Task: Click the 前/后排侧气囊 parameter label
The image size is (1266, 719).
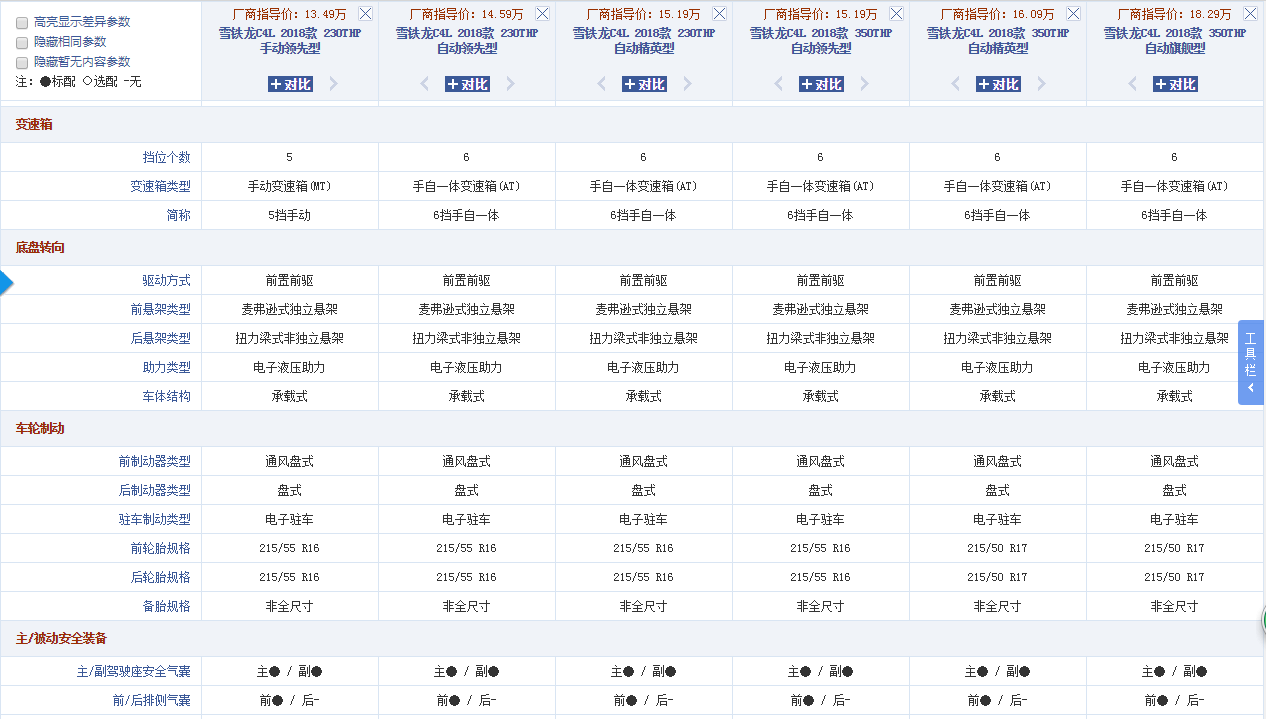Action: [x=151, y=701]
